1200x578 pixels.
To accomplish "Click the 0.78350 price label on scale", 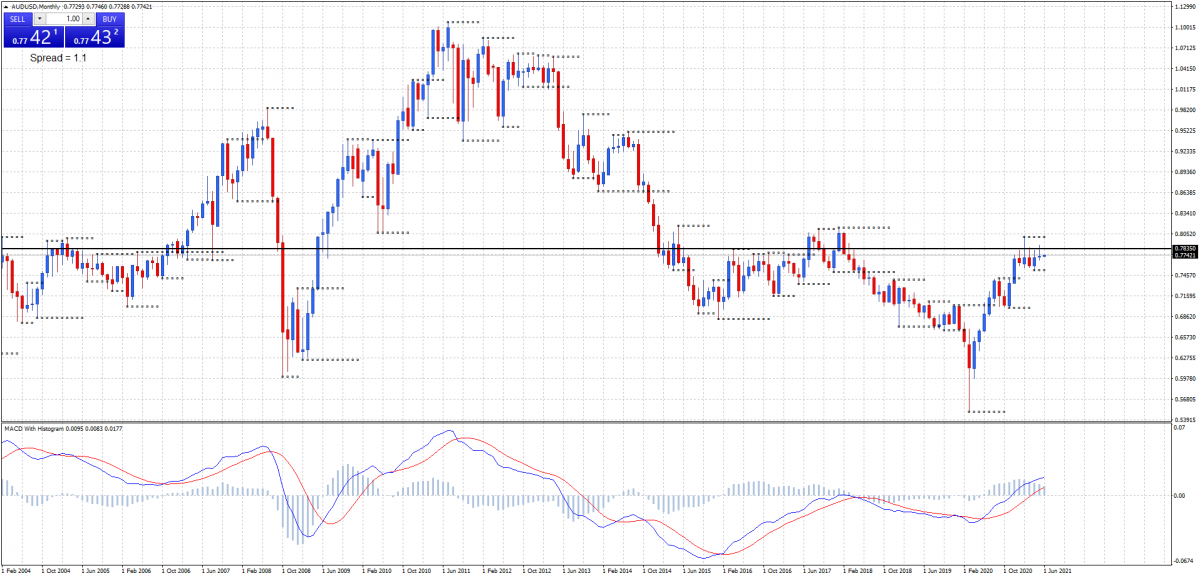I will pyautogui.click(x=1184, y=248).
